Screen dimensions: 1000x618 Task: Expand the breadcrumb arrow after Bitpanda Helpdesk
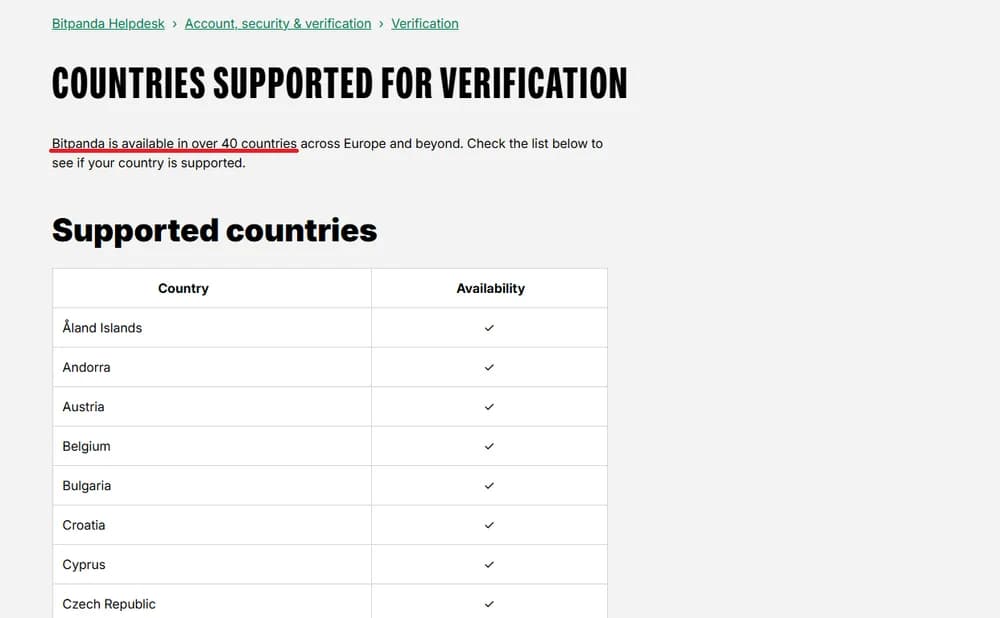click(x=174, y=23)
